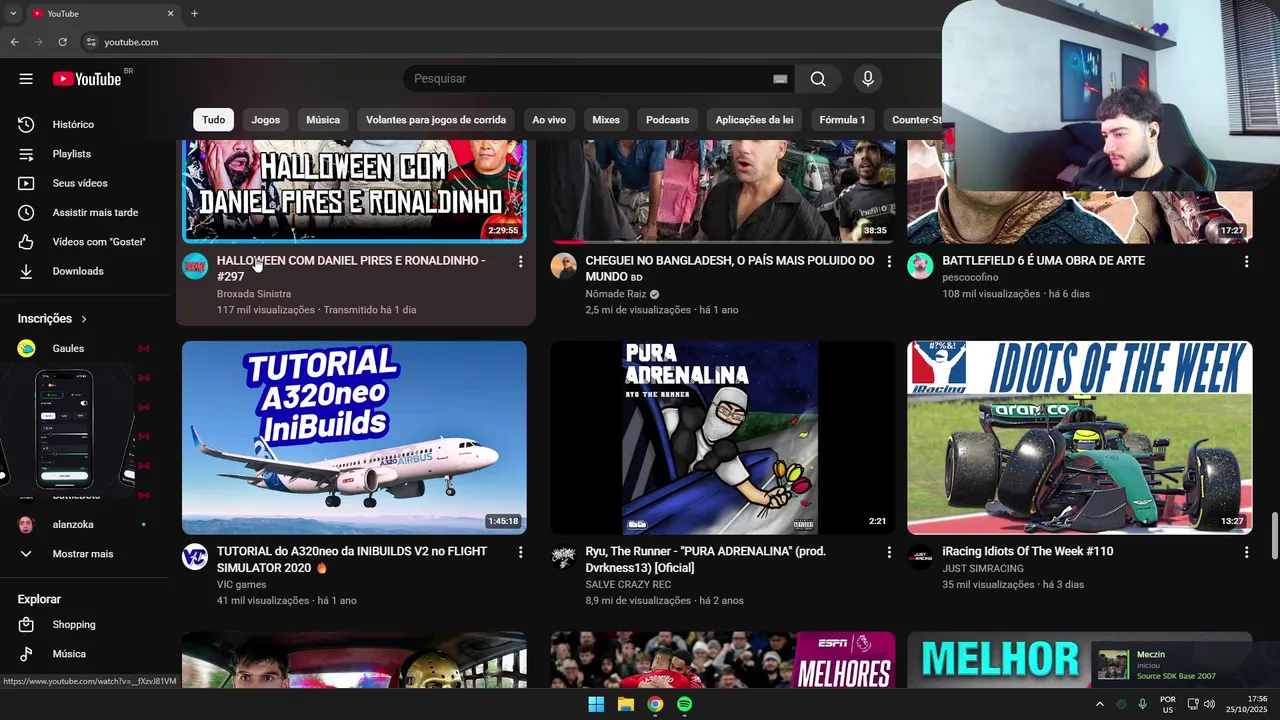Open options menu for Tutorial A320neo video

click(x=520, y=552)
